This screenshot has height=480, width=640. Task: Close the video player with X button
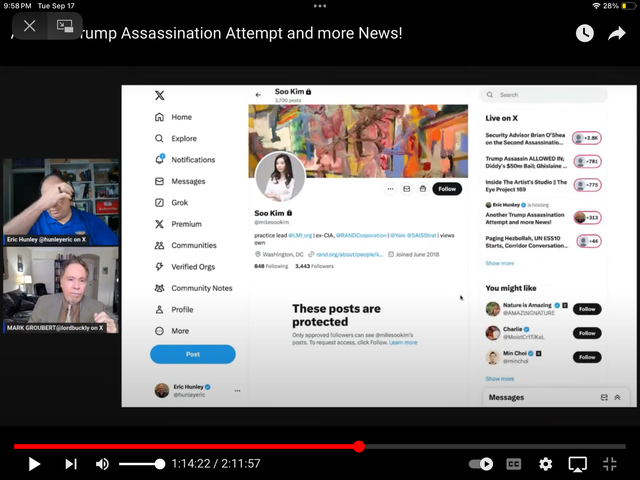click(x=29, y=26)
